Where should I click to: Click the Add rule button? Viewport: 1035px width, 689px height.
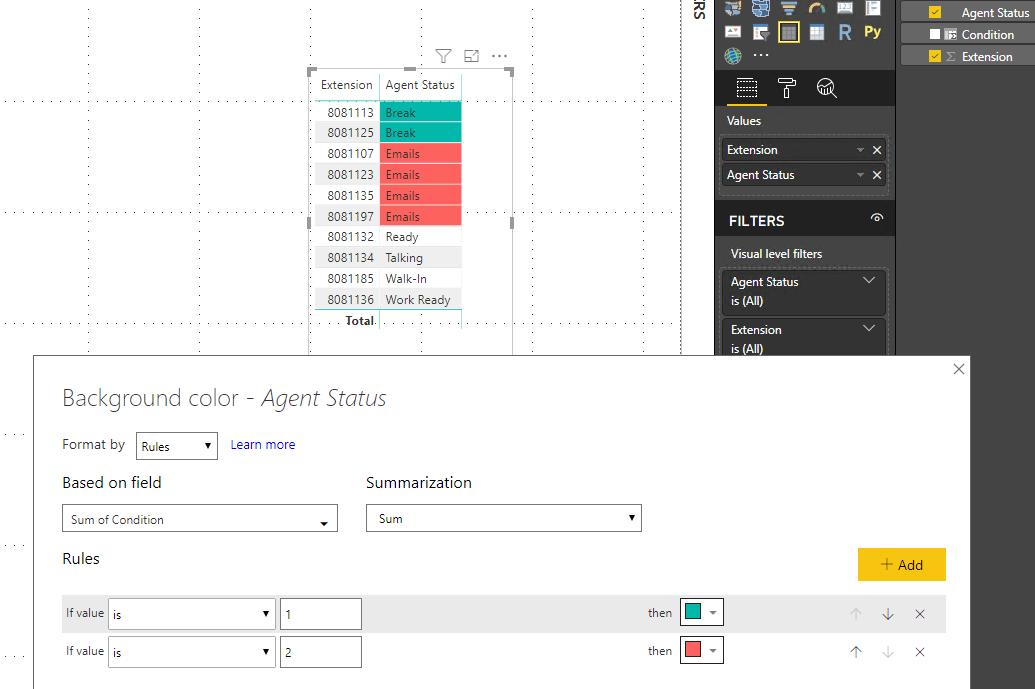pos(902,565)
